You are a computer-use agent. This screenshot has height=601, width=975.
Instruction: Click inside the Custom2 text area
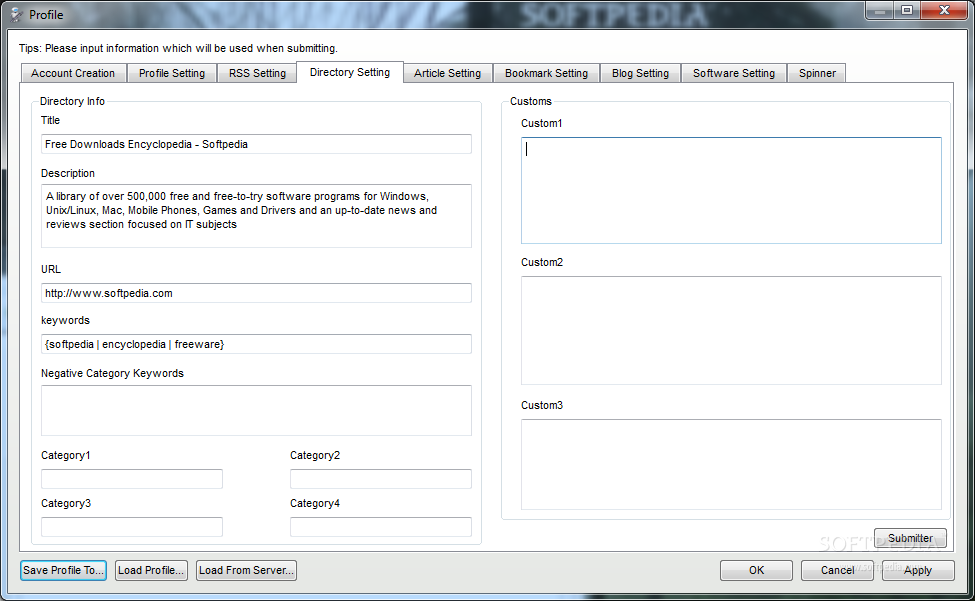click(x=731, y=331)
